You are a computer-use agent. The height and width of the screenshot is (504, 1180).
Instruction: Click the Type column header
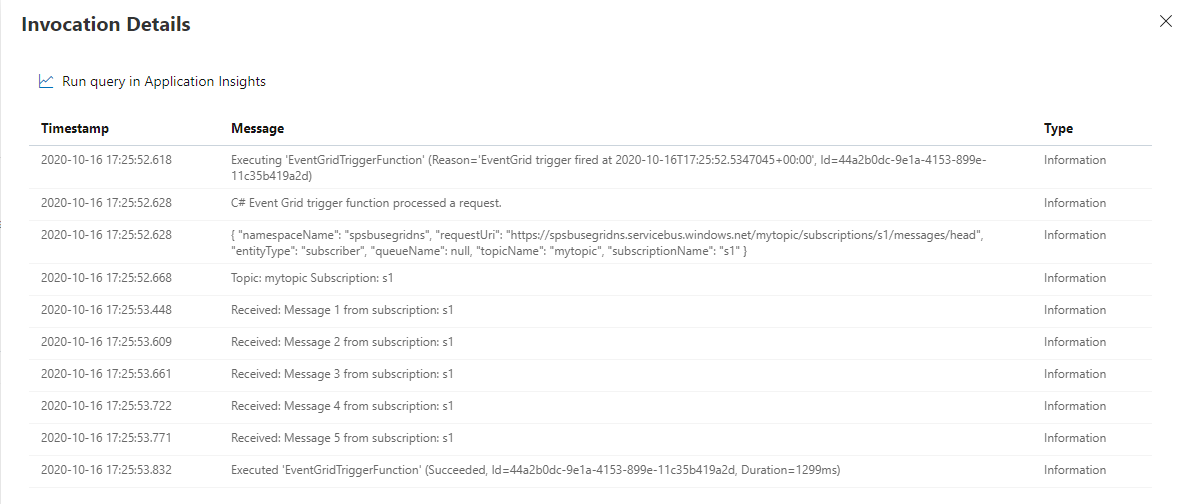pyautogui.click(x=1058, y=128)
